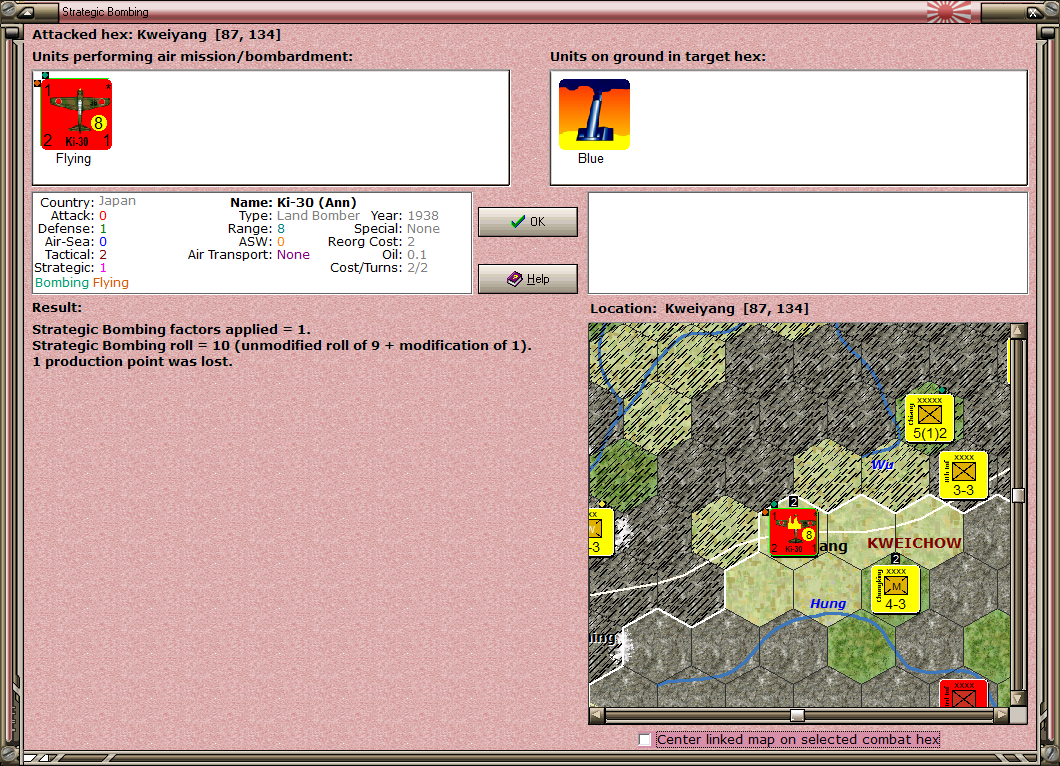1060x766 pixels.
Task: Click the Japanese rising sun flag icon
Action: [x=948, y=12]
